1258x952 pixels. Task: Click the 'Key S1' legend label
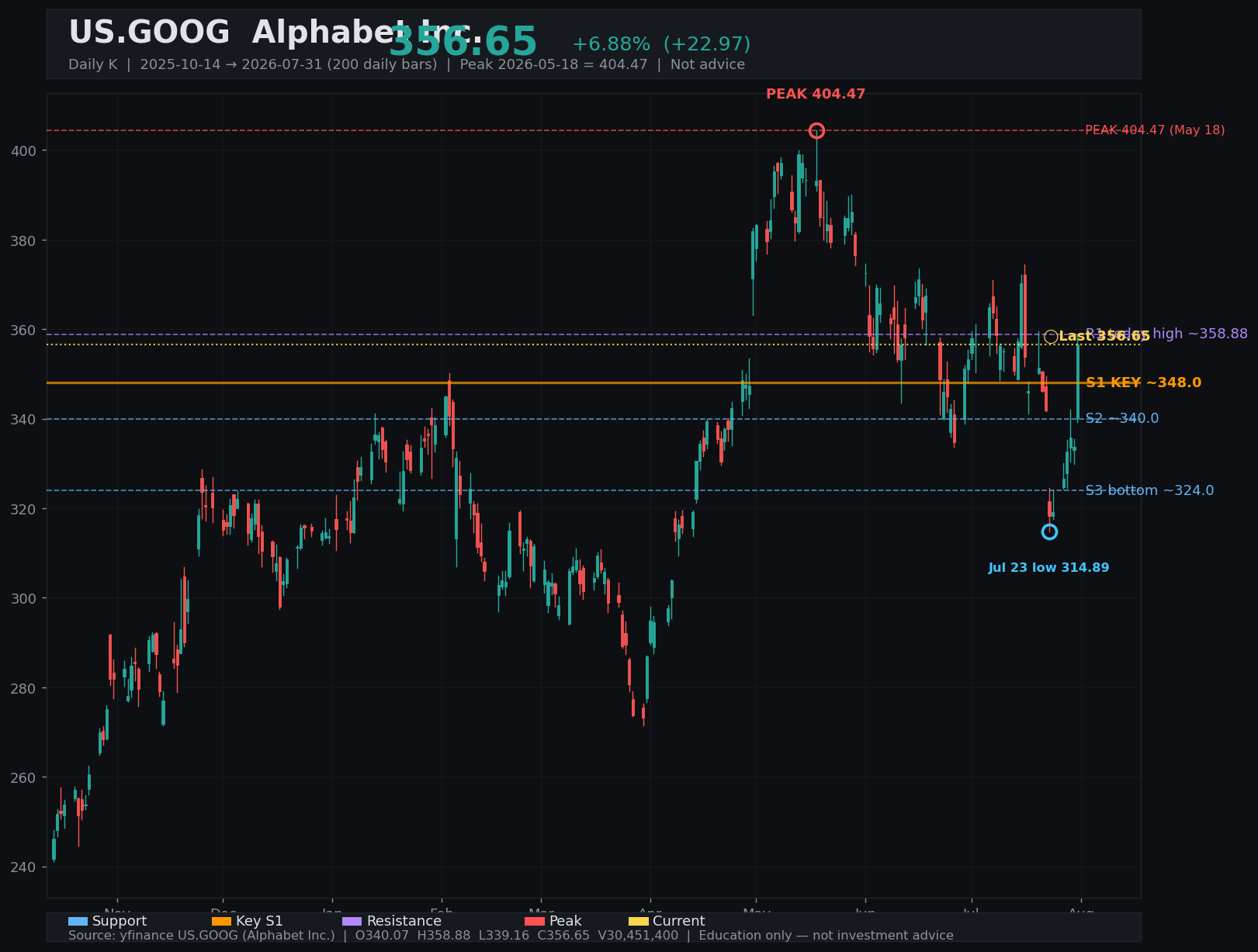pyautogui.click(x=259, y=921)
